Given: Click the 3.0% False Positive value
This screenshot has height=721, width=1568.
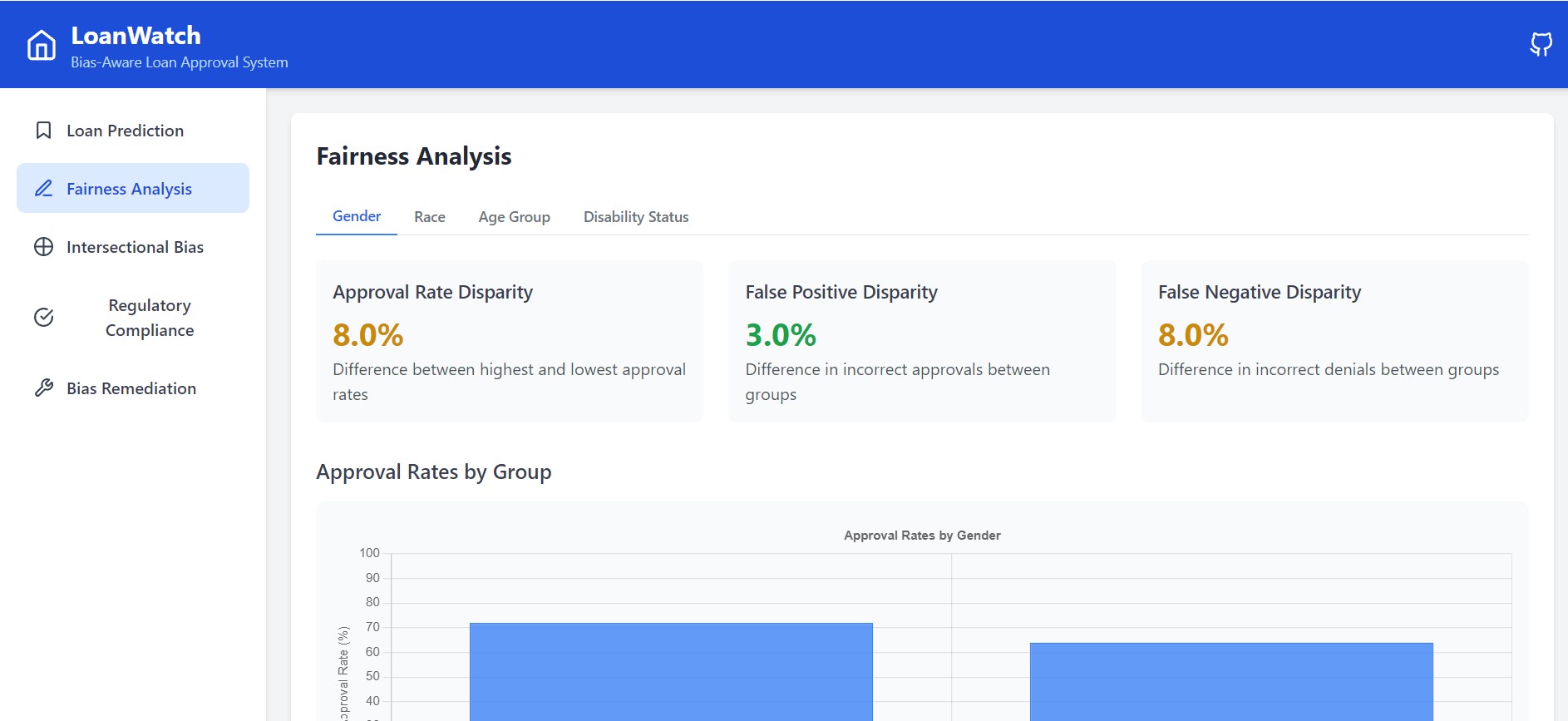Looking at the screenshot, I should [x=781, y=335].
